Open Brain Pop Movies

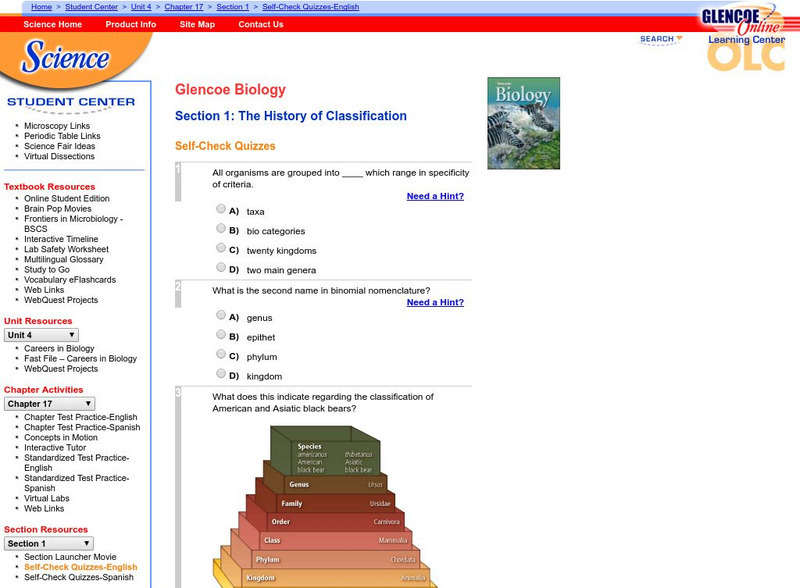[x=58, y=208]
